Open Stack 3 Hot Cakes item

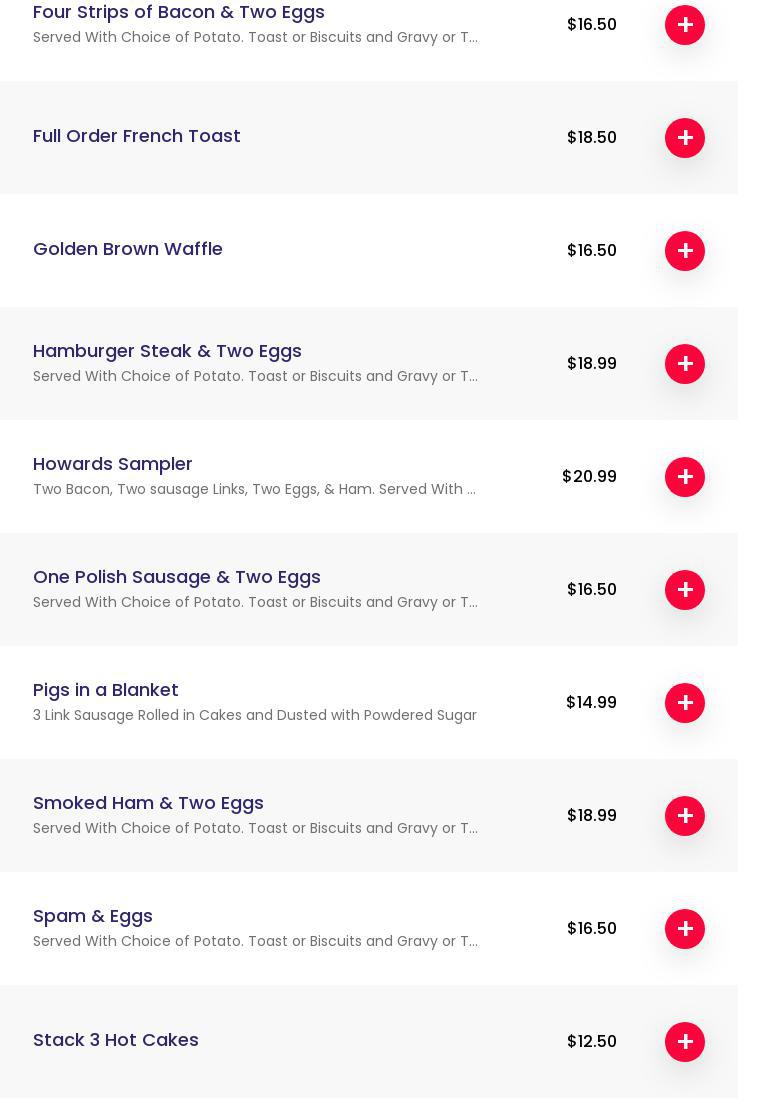tap(116, 1040)
